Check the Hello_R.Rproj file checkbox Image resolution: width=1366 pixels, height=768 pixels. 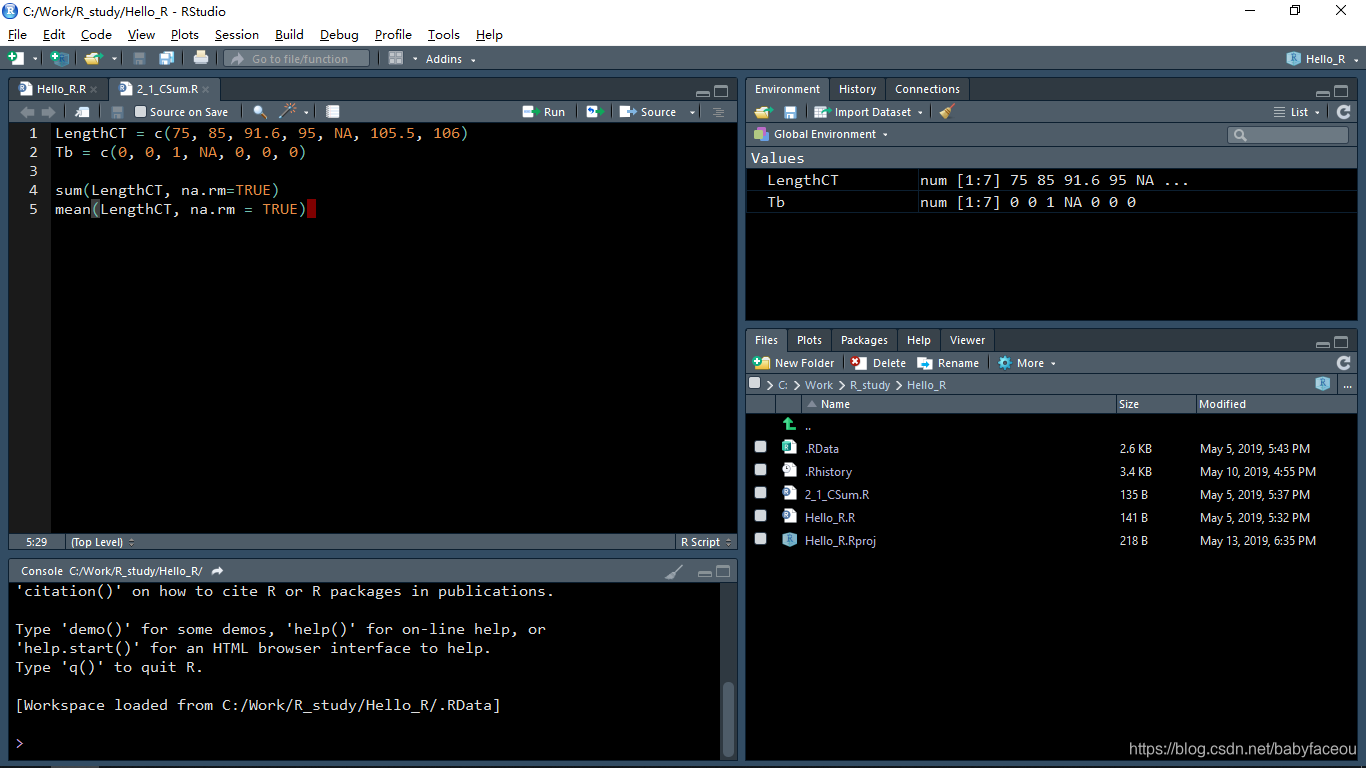(761, 539)
